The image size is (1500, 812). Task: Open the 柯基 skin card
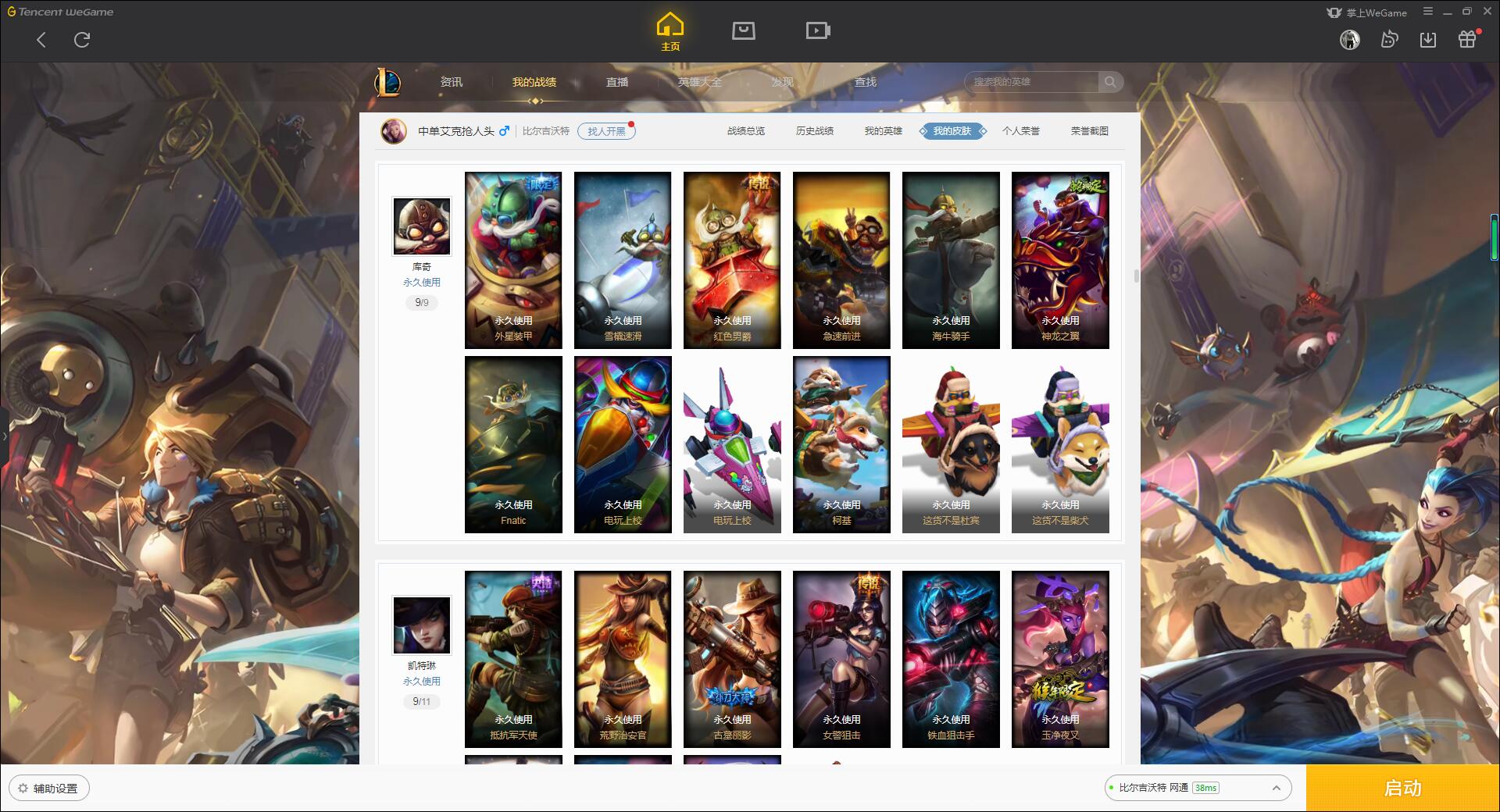coord(841,444)
